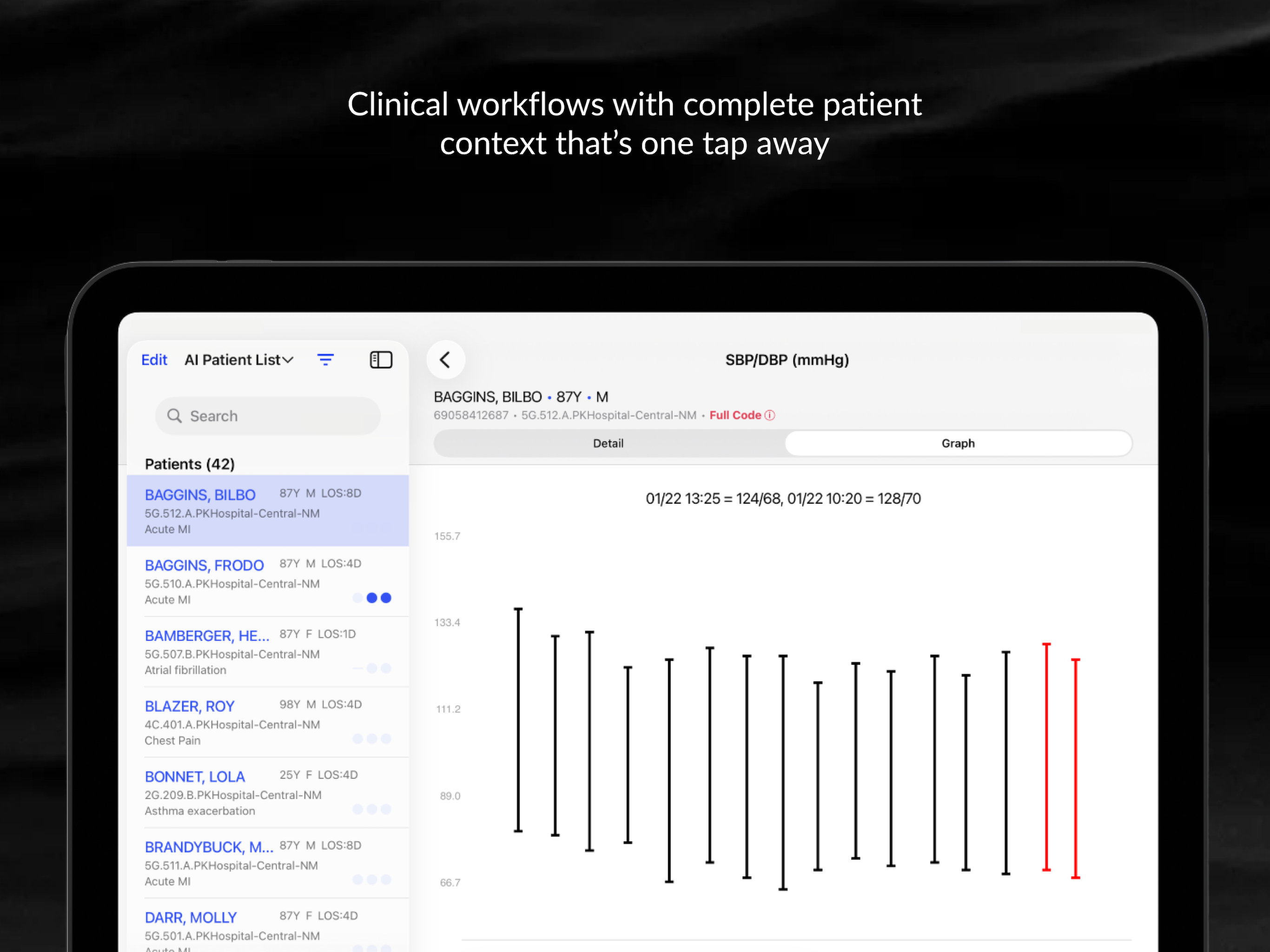This screenshot has height=952, width=1270.
Task: Click the Full Code info icon
Action: (770, 415)
